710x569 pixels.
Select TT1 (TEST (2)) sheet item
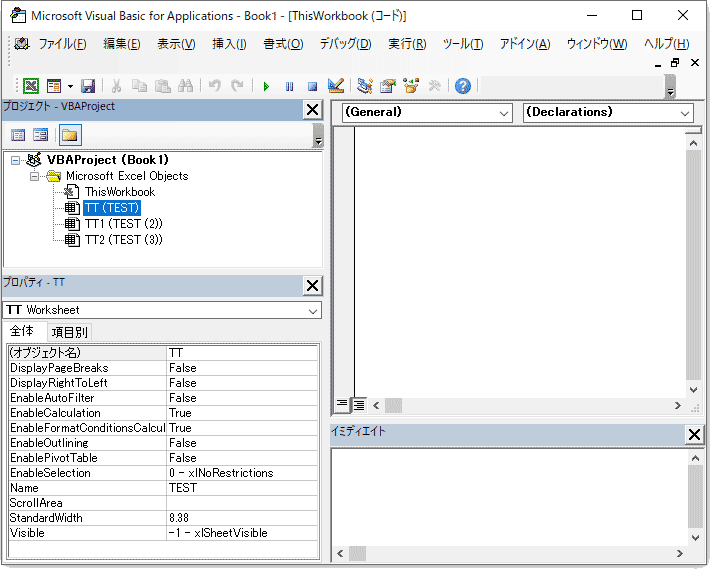pyautogui.click(x=124, y=224)
